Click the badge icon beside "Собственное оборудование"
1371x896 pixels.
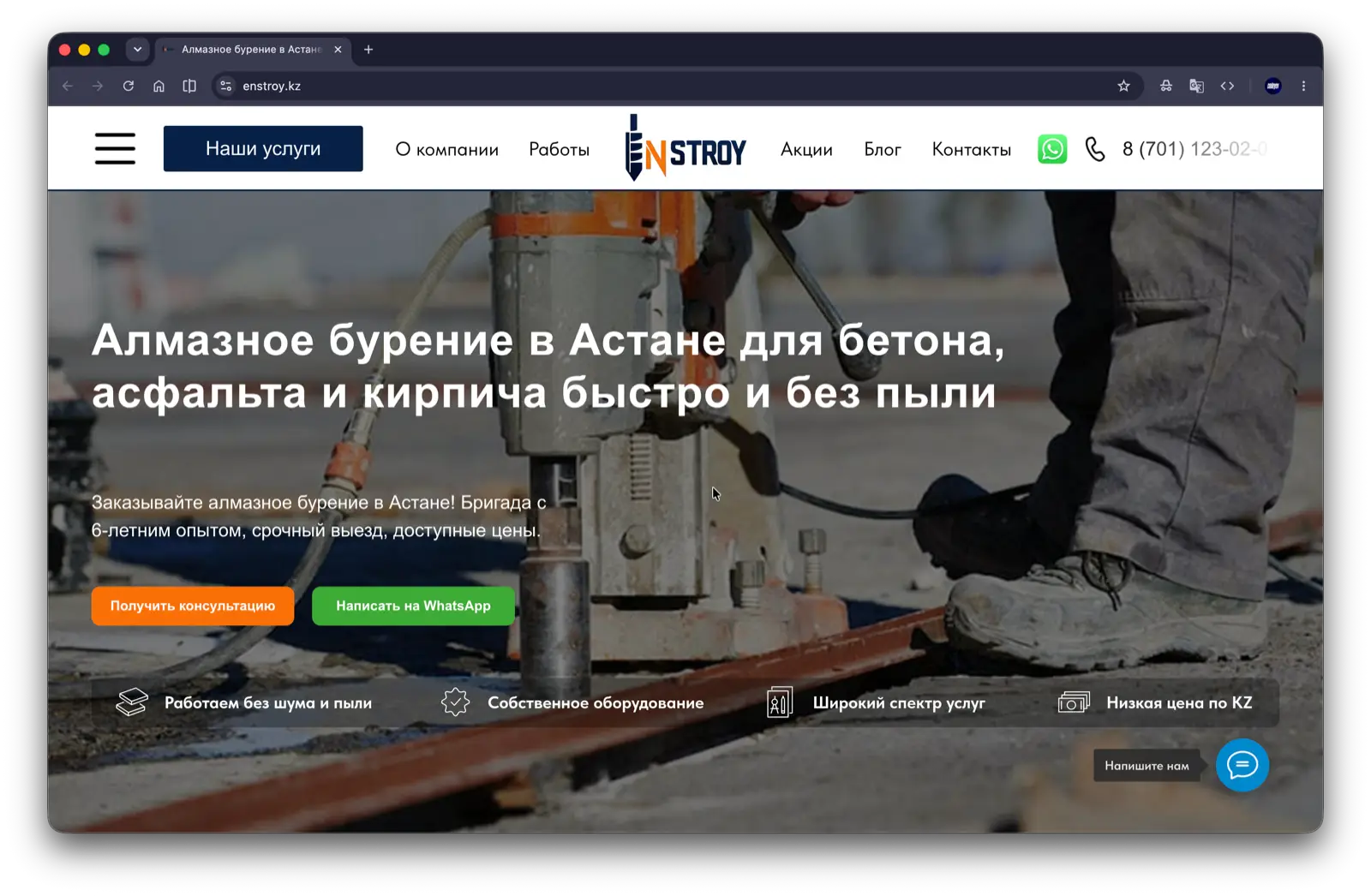coord(455,702)
